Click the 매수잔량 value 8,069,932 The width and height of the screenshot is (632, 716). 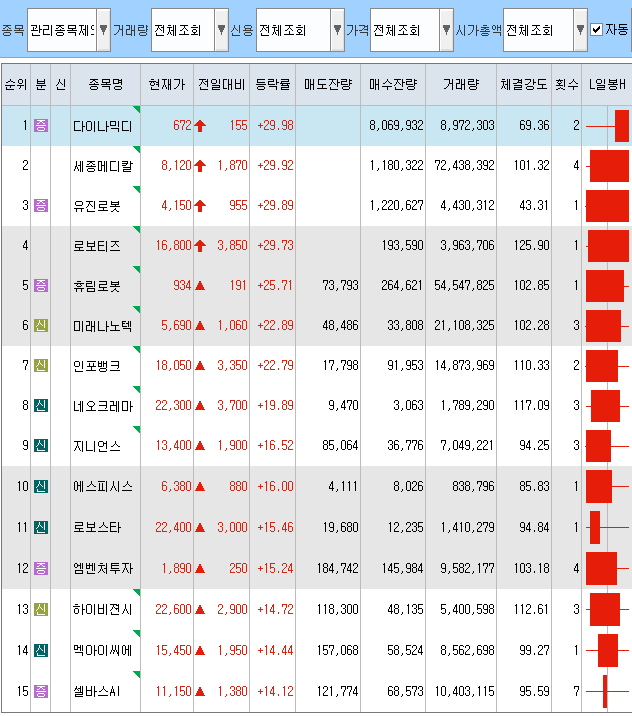[396, 126]
